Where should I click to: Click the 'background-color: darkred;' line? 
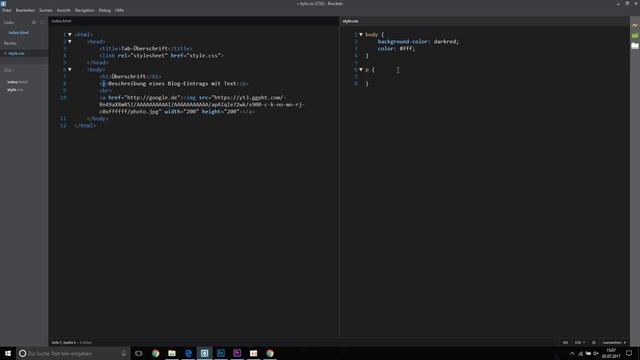pos(418,42)
